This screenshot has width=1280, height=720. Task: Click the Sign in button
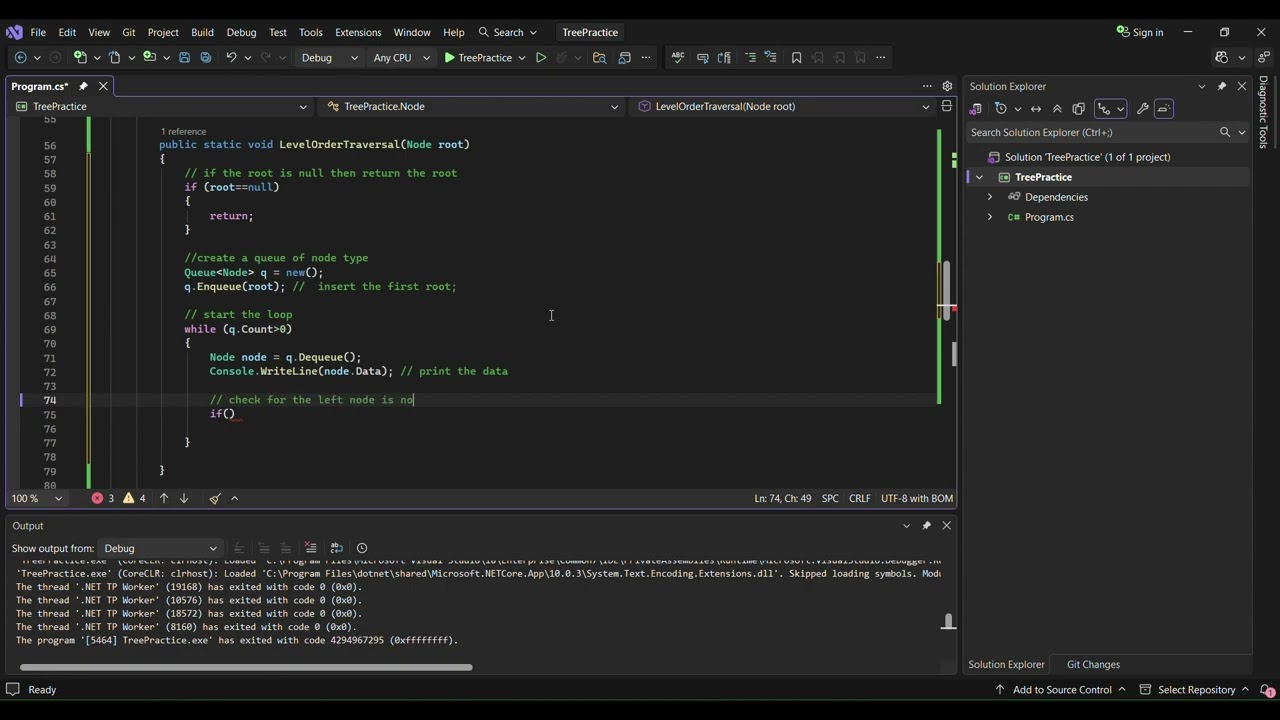pos(1140,32)
